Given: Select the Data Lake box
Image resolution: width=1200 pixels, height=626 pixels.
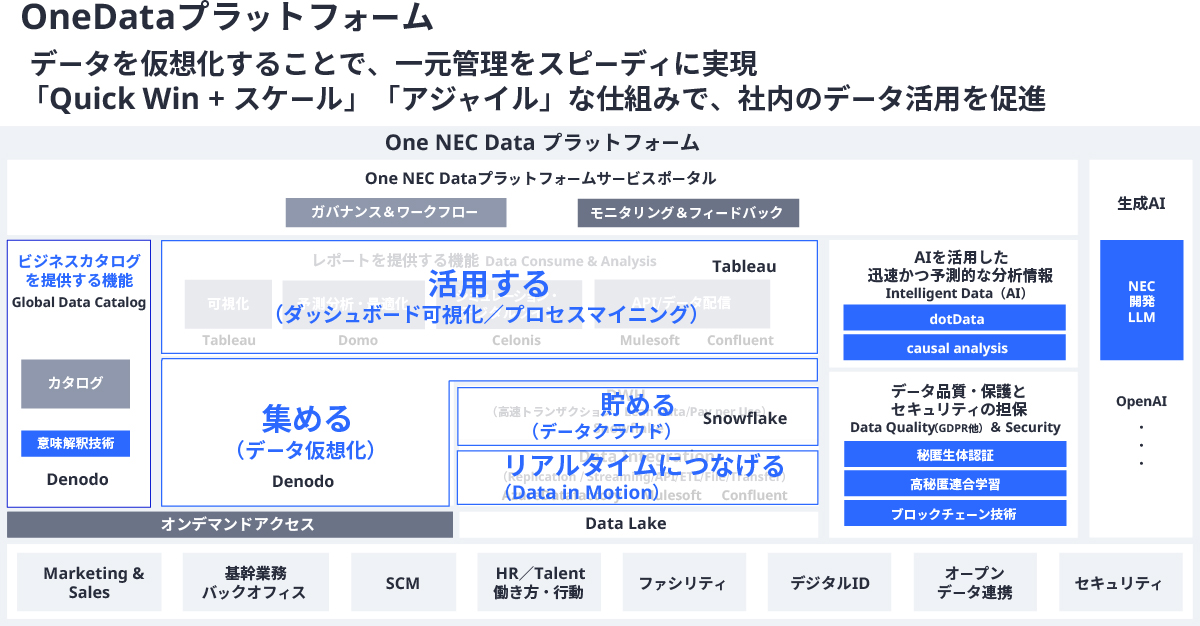Looking at the screenshot, I should [x=637, y=524].
